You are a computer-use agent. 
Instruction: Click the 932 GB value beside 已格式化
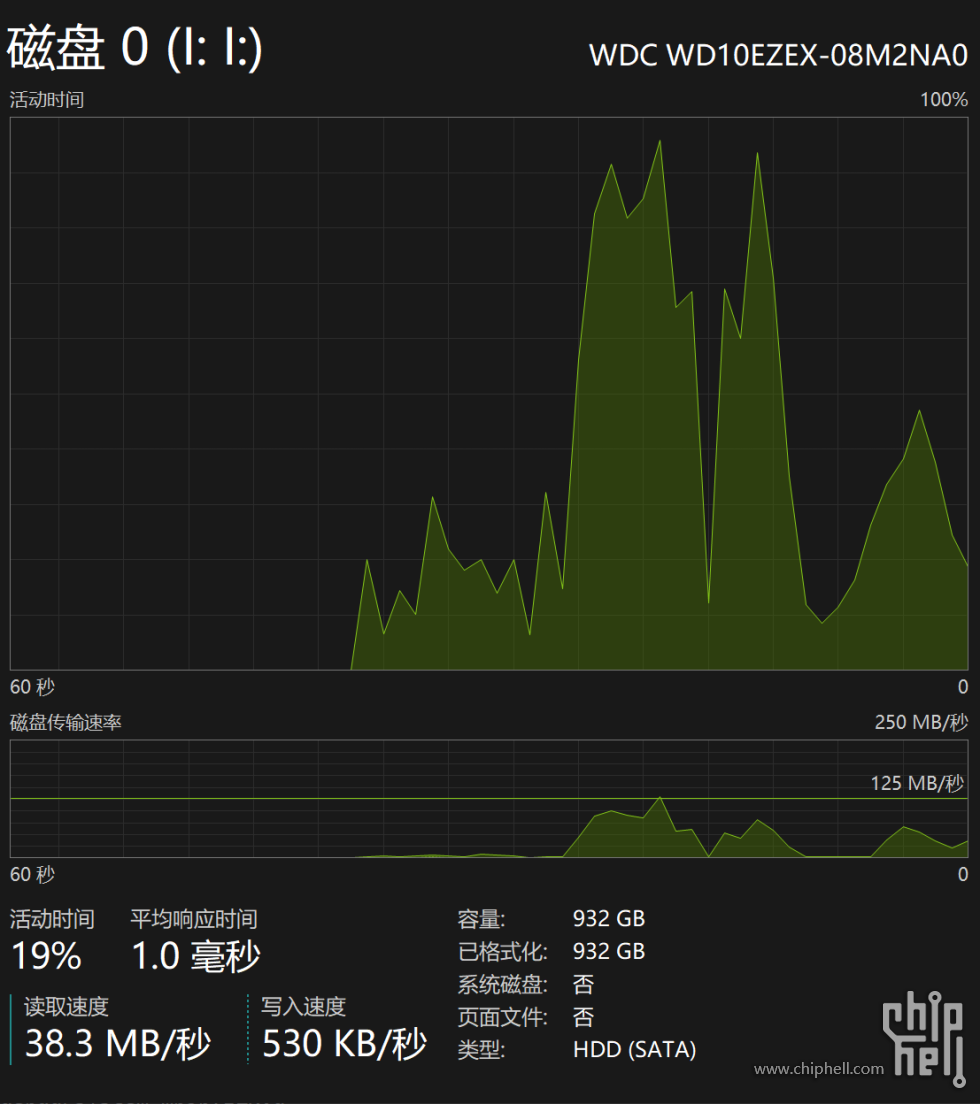tap(609, 951)
